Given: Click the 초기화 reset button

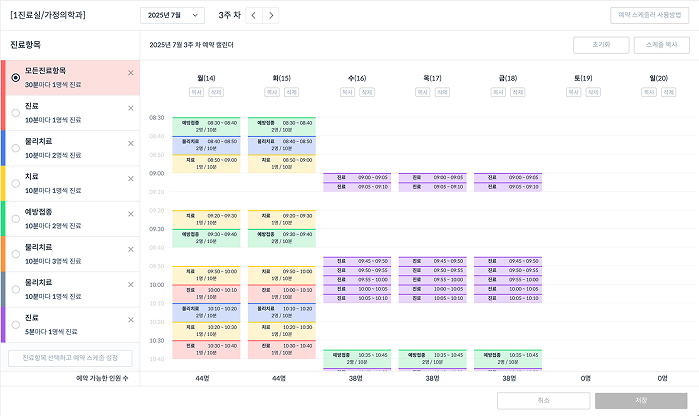Looking at the screenshot, I should [x=601, y=45].
